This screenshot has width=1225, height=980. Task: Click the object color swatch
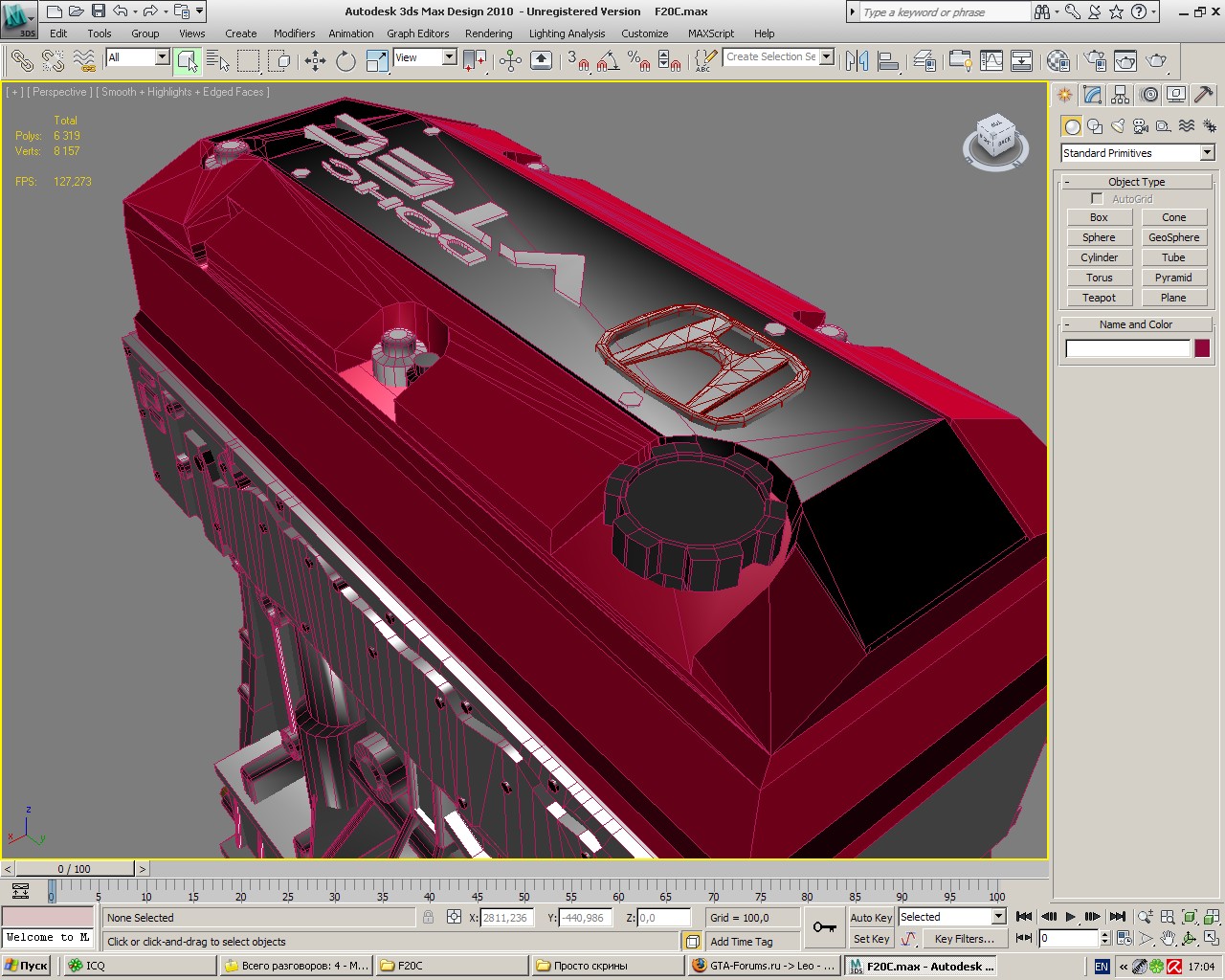(1202, 348)
